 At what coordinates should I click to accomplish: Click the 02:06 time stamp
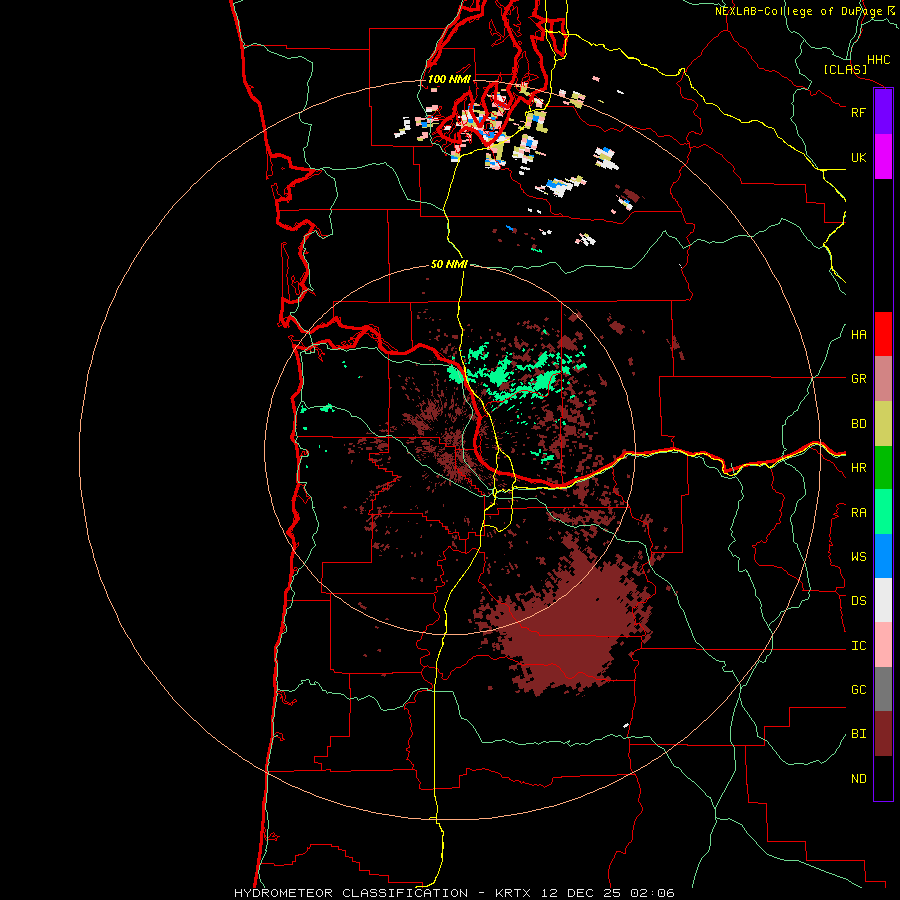tap(653, 893)
